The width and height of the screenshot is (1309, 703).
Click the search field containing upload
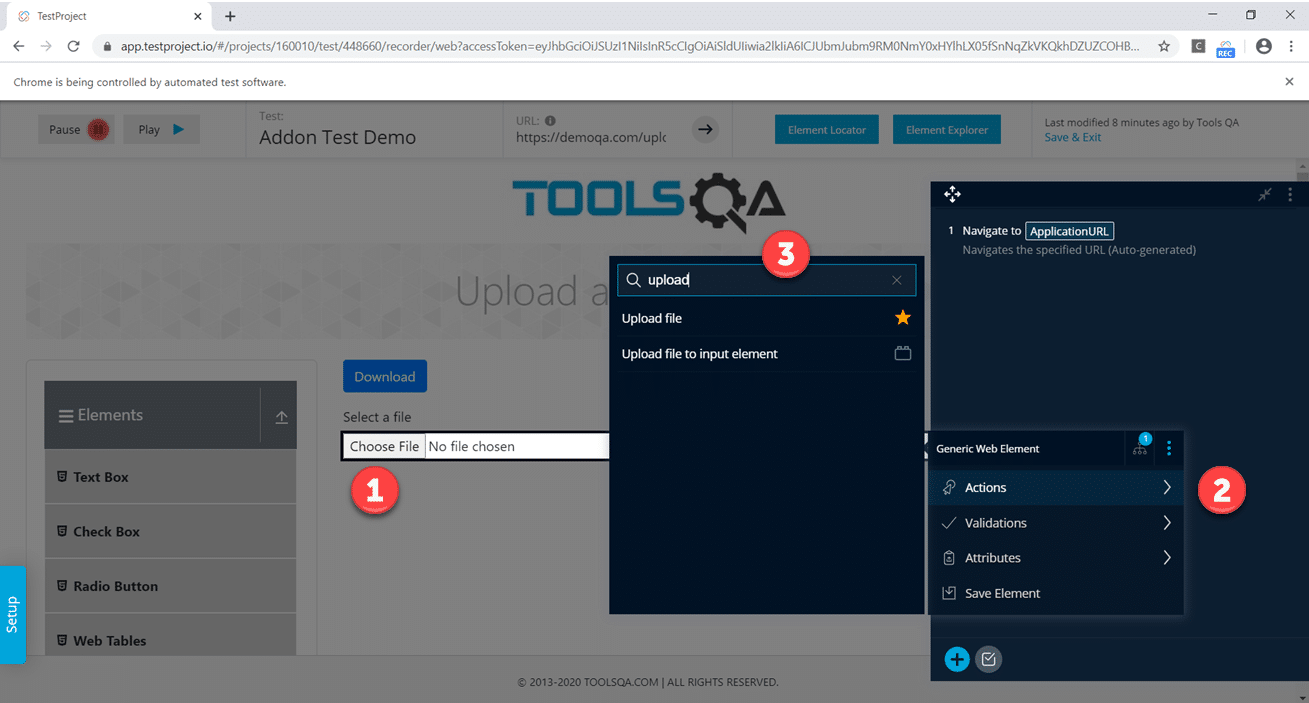pyautogui.click(x=766, y=280)
